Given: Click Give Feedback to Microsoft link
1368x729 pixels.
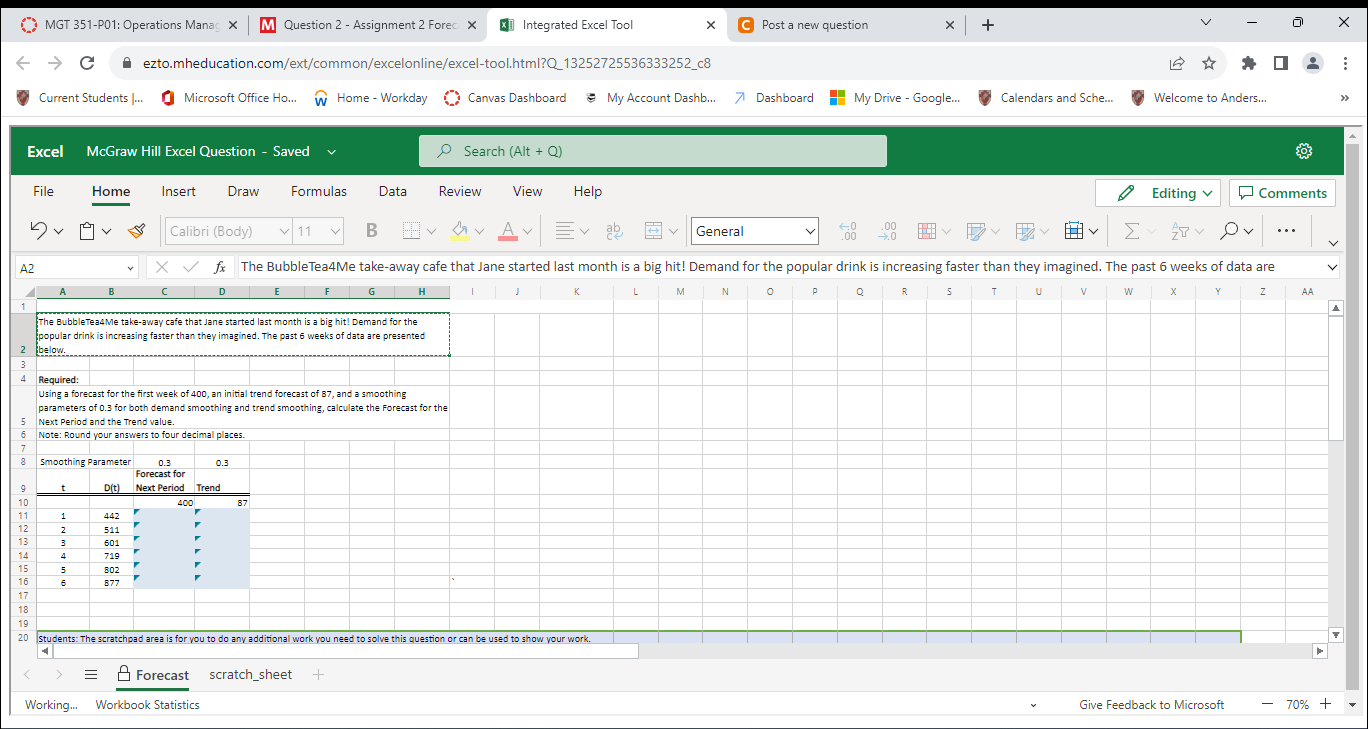Looking at the screenshot, I should [1151, 705].
